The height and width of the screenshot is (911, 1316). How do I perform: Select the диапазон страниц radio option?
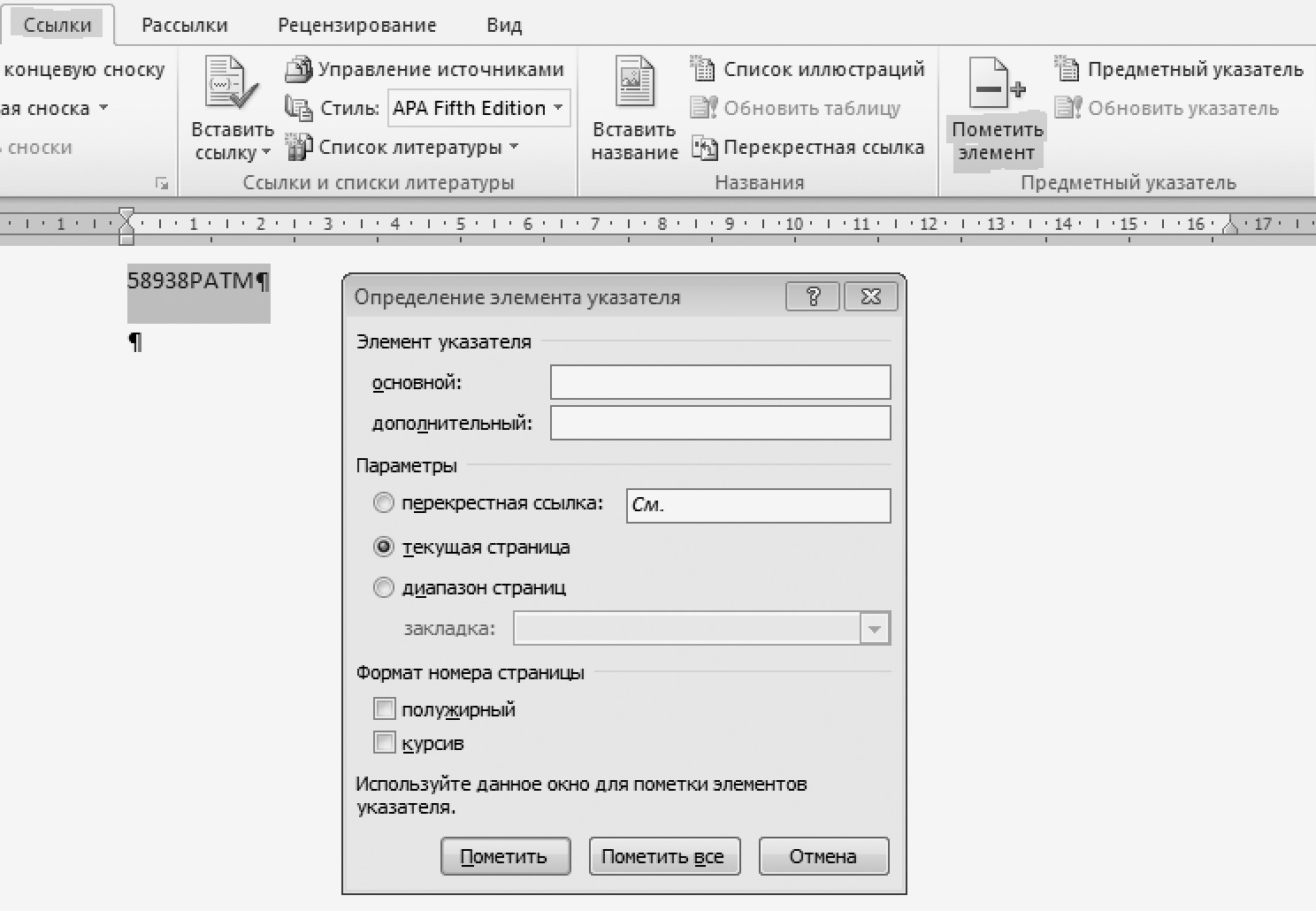point(383,588)
